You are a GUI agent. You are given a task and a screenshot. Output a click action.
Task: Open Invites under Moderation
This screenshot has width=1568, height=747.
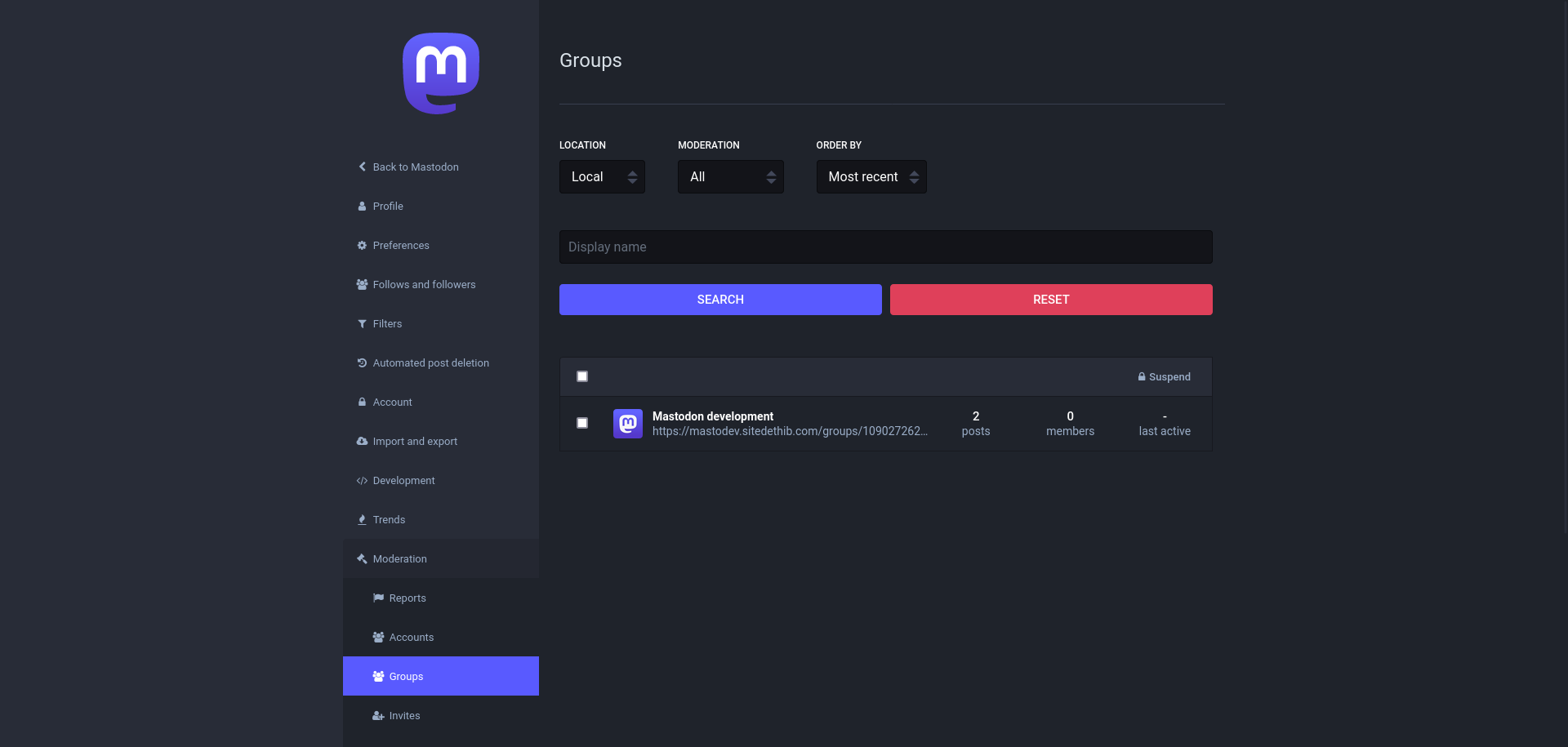click(441, 715)
